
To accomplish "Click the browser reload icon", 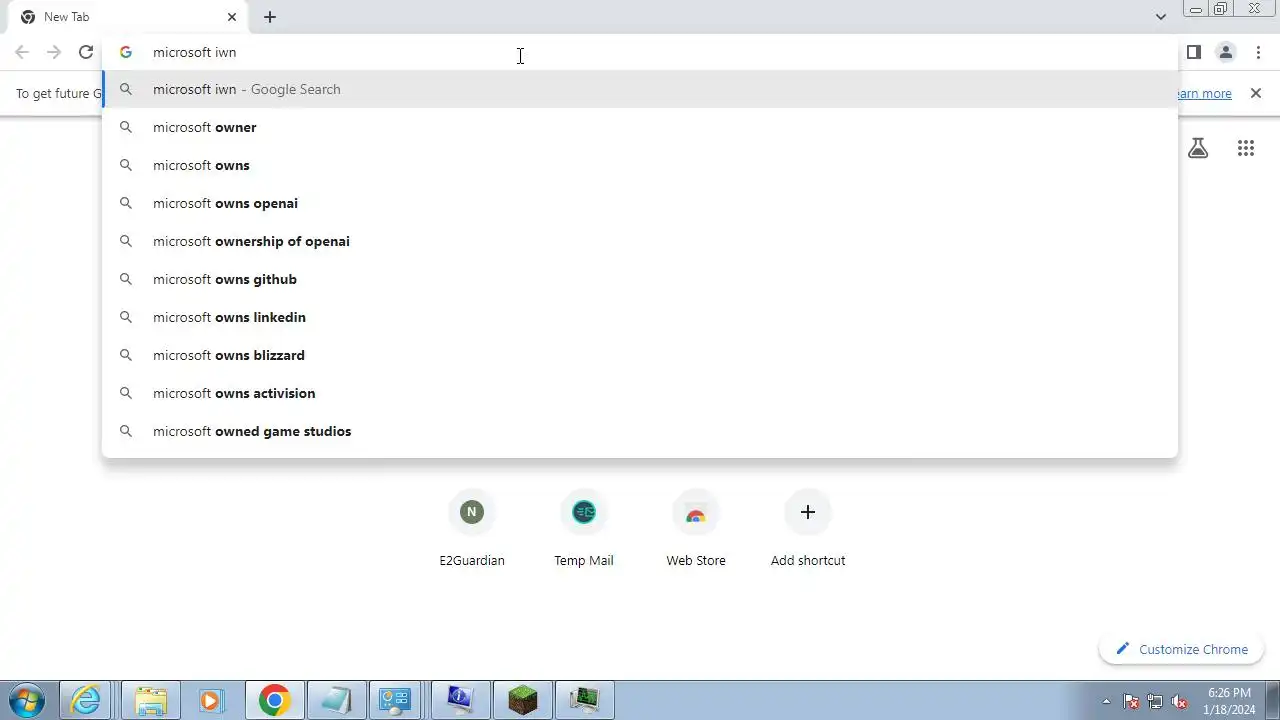I will 86,52.
